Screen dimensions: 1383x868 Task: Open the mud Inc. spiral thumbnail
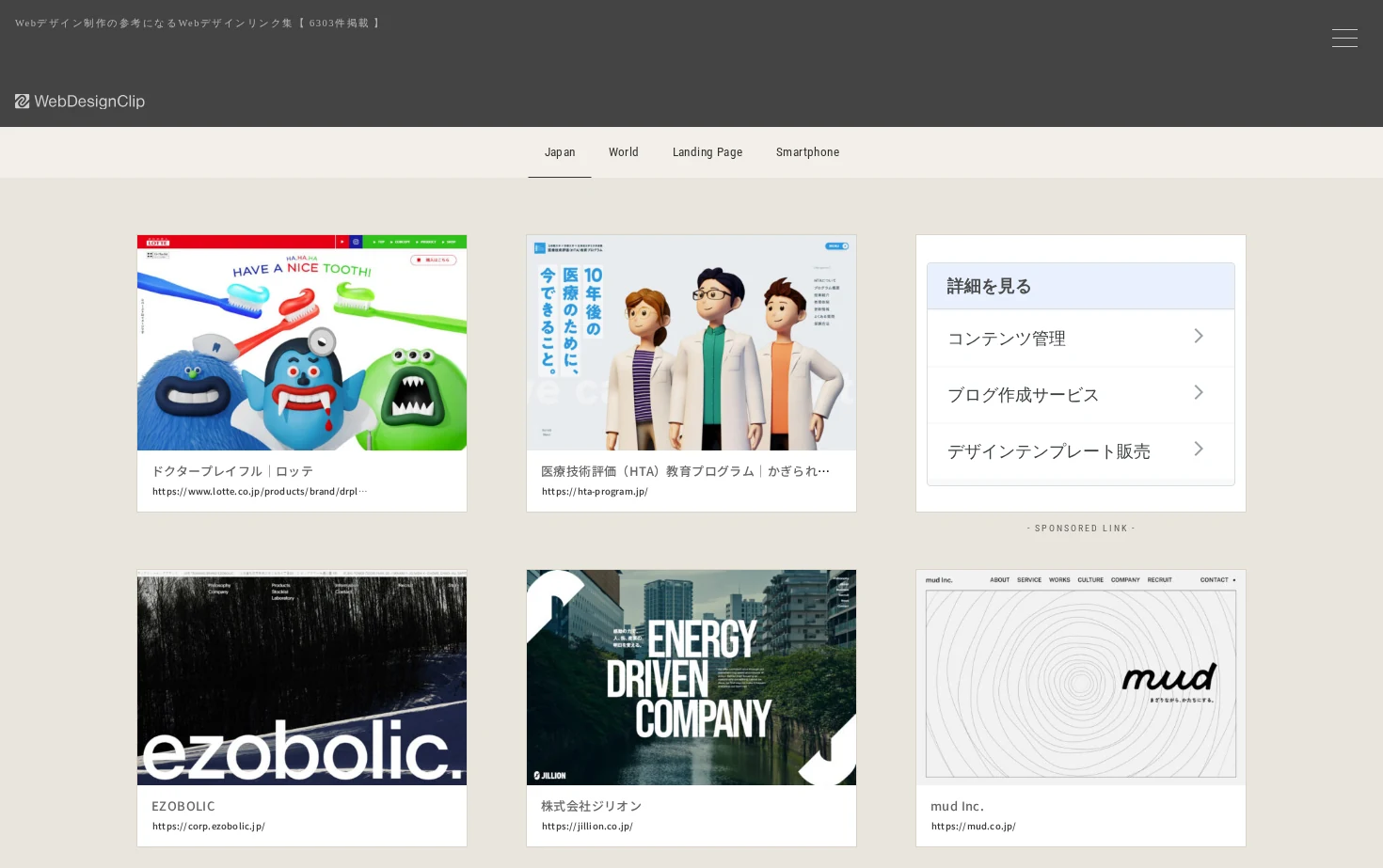click(x=1081, y=677)
